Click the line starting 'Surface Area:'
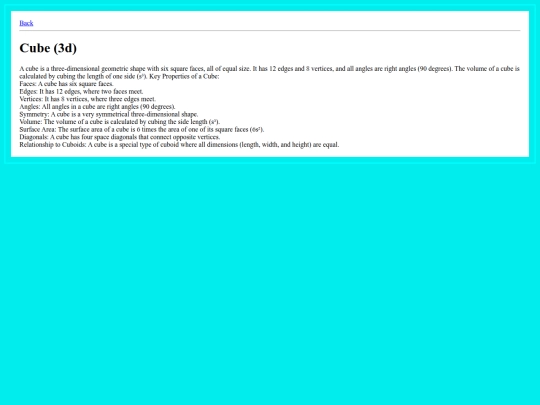 [x=142, y=129]
